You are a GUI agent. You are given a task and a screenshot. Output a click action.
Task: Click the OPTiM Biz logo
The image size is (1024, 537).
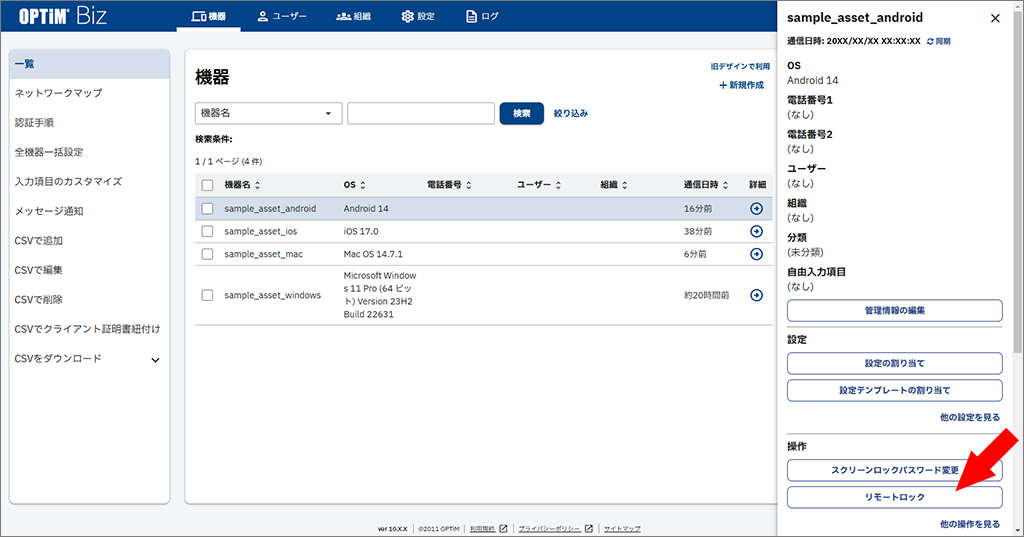coord(62,16)
